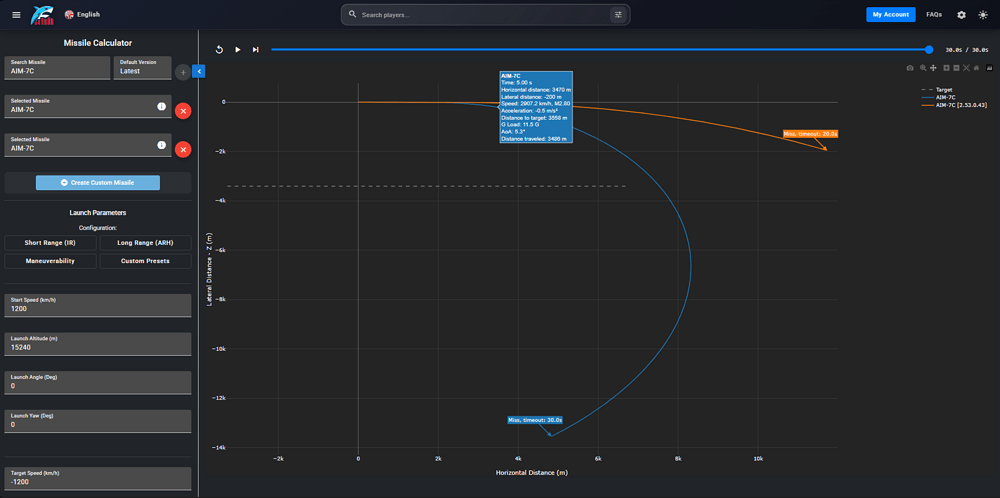Click the plus add-missile button
Screen dimensions: 1000x498
(183, 72)
